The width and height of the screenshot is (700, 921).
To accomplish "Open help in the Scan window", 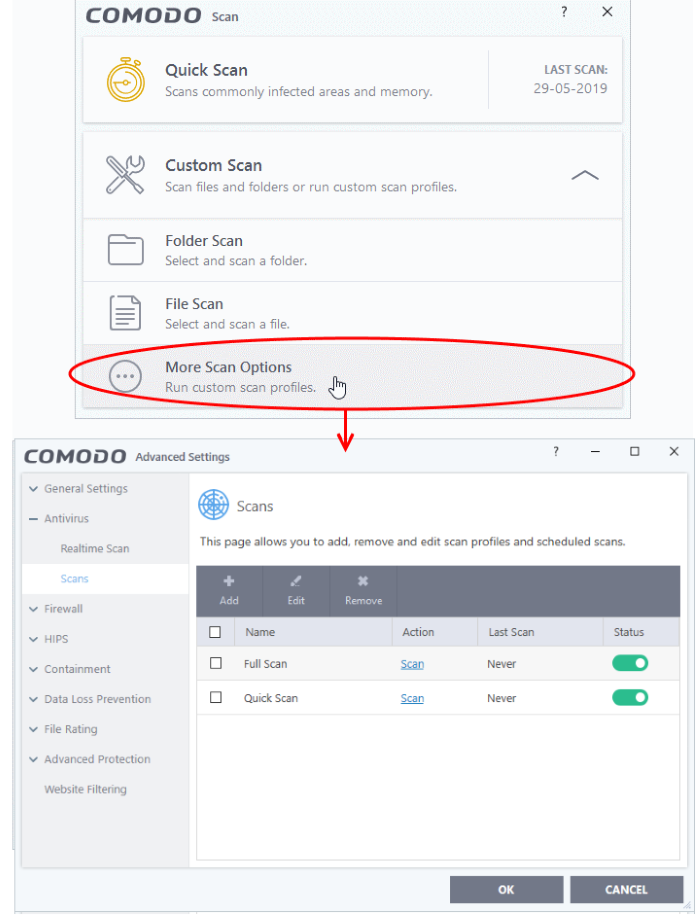I will click(x=564, y=12).
